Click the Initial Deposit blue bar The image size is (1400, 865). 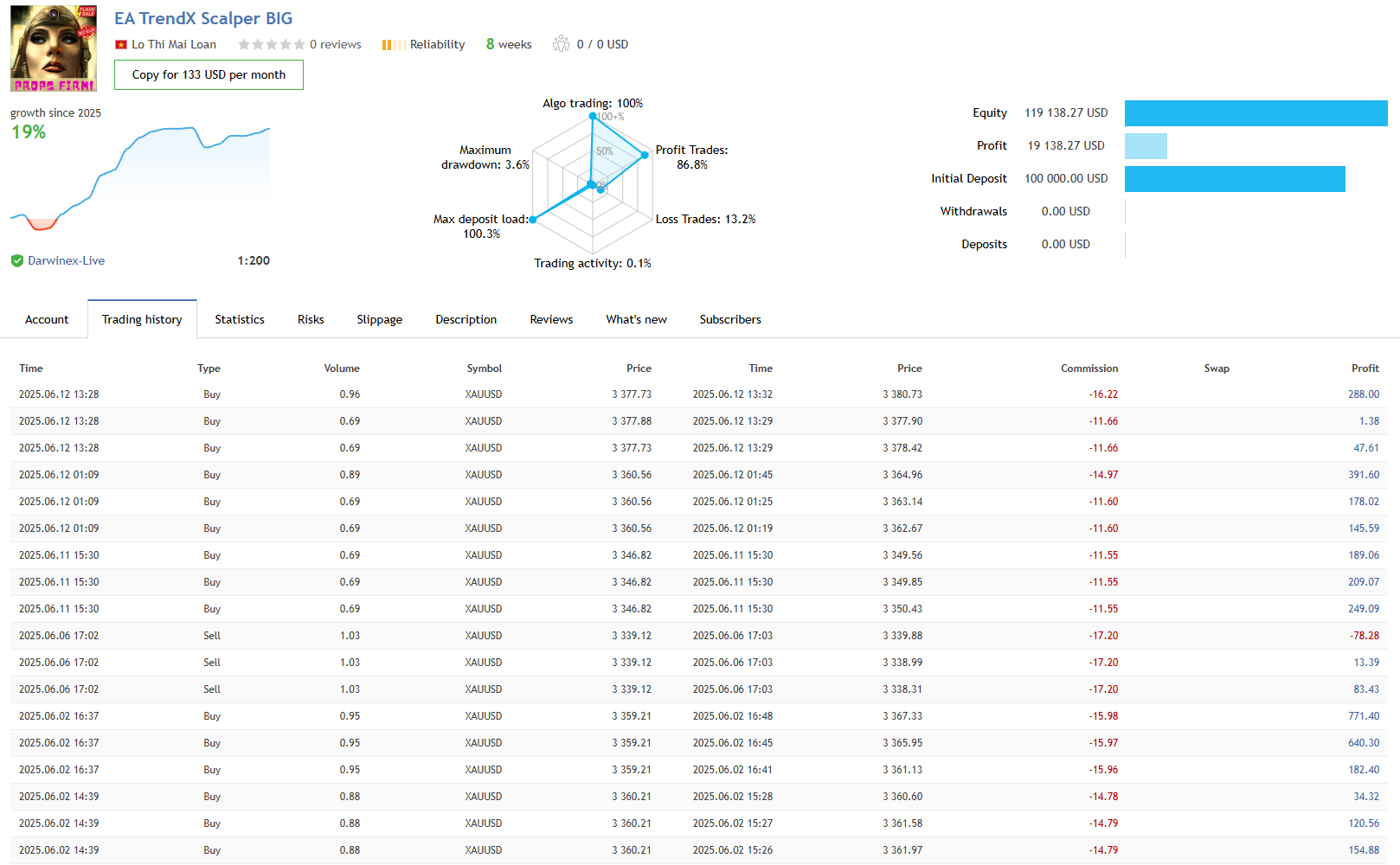tap(1235, 179)
